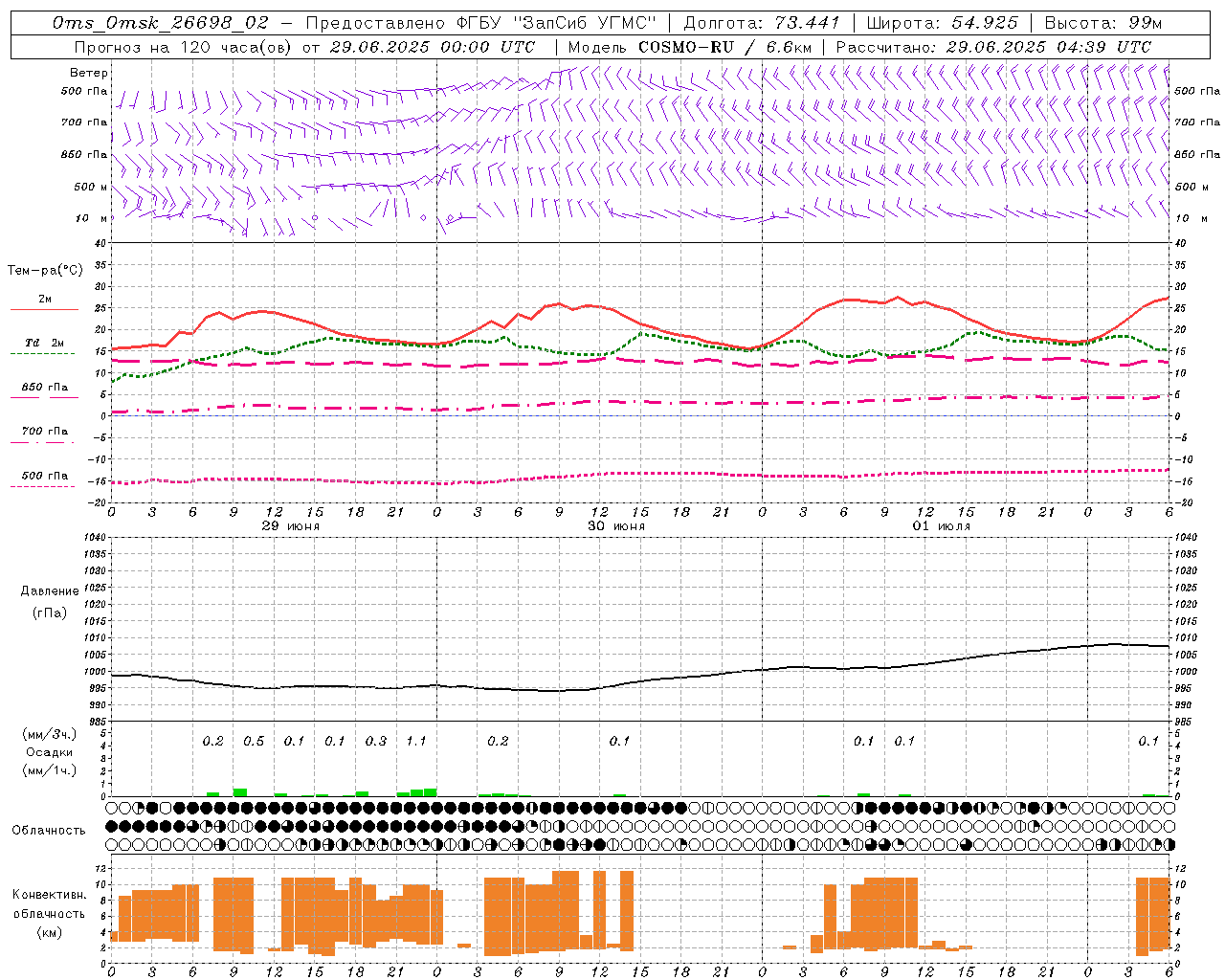Click the Модель COSMO-RU / 6.6км text
This screenshot has width=1225, height=980.
(x=689, y=46)
